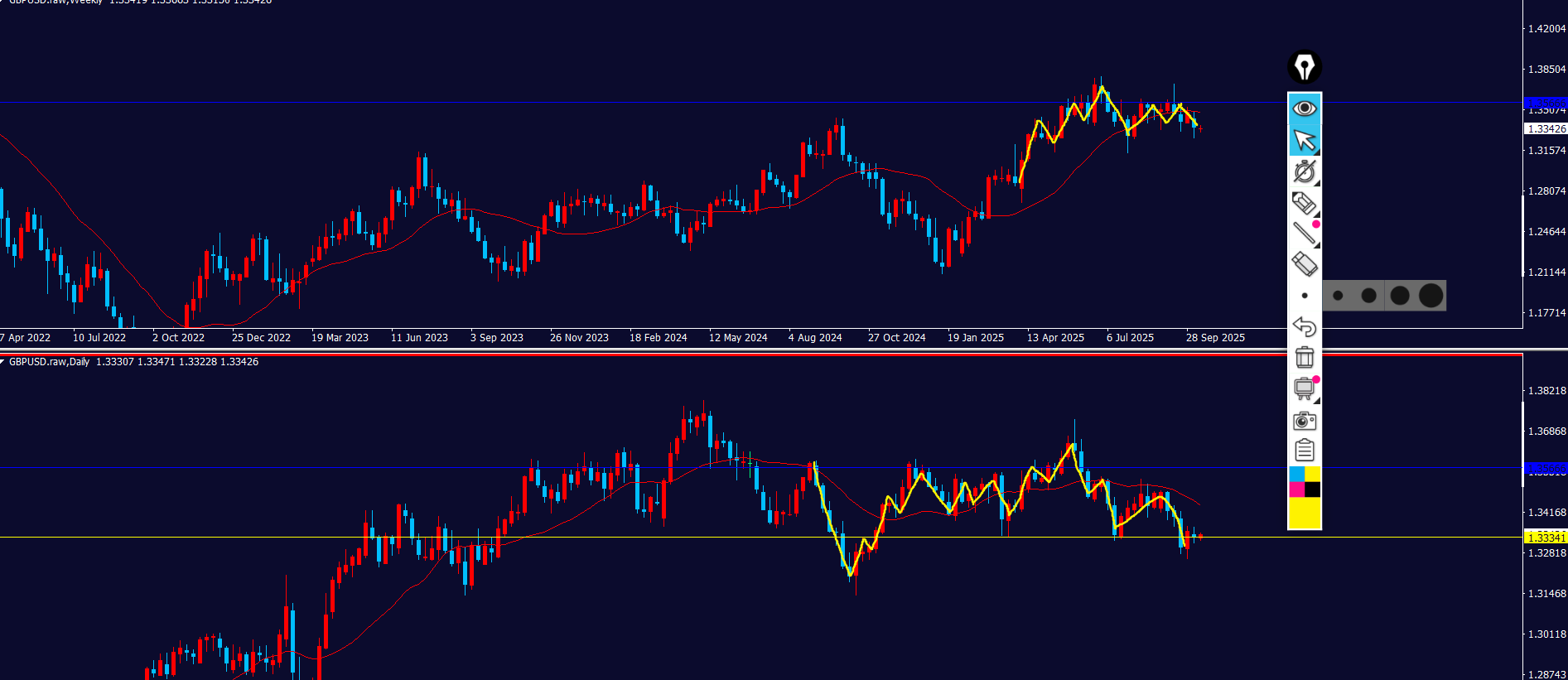Pick the cyan color swatch
Image resolution: width=1568 pixels, height=680 pixels.
point(1296,474)
